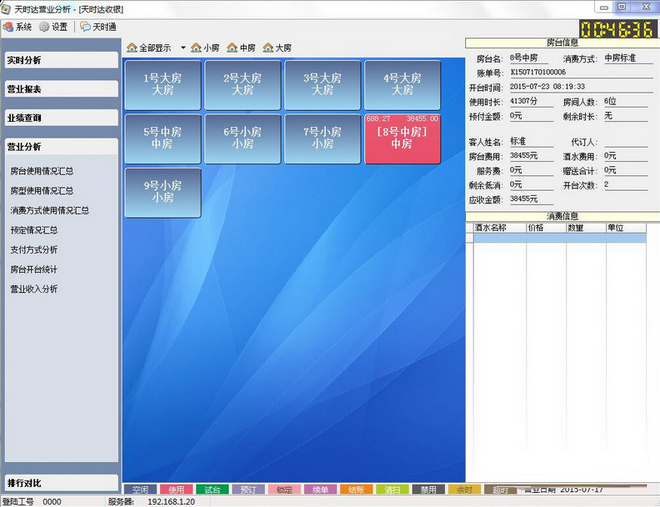
Task: Click the 续单 status legend
Action: [x=320, y=490]
